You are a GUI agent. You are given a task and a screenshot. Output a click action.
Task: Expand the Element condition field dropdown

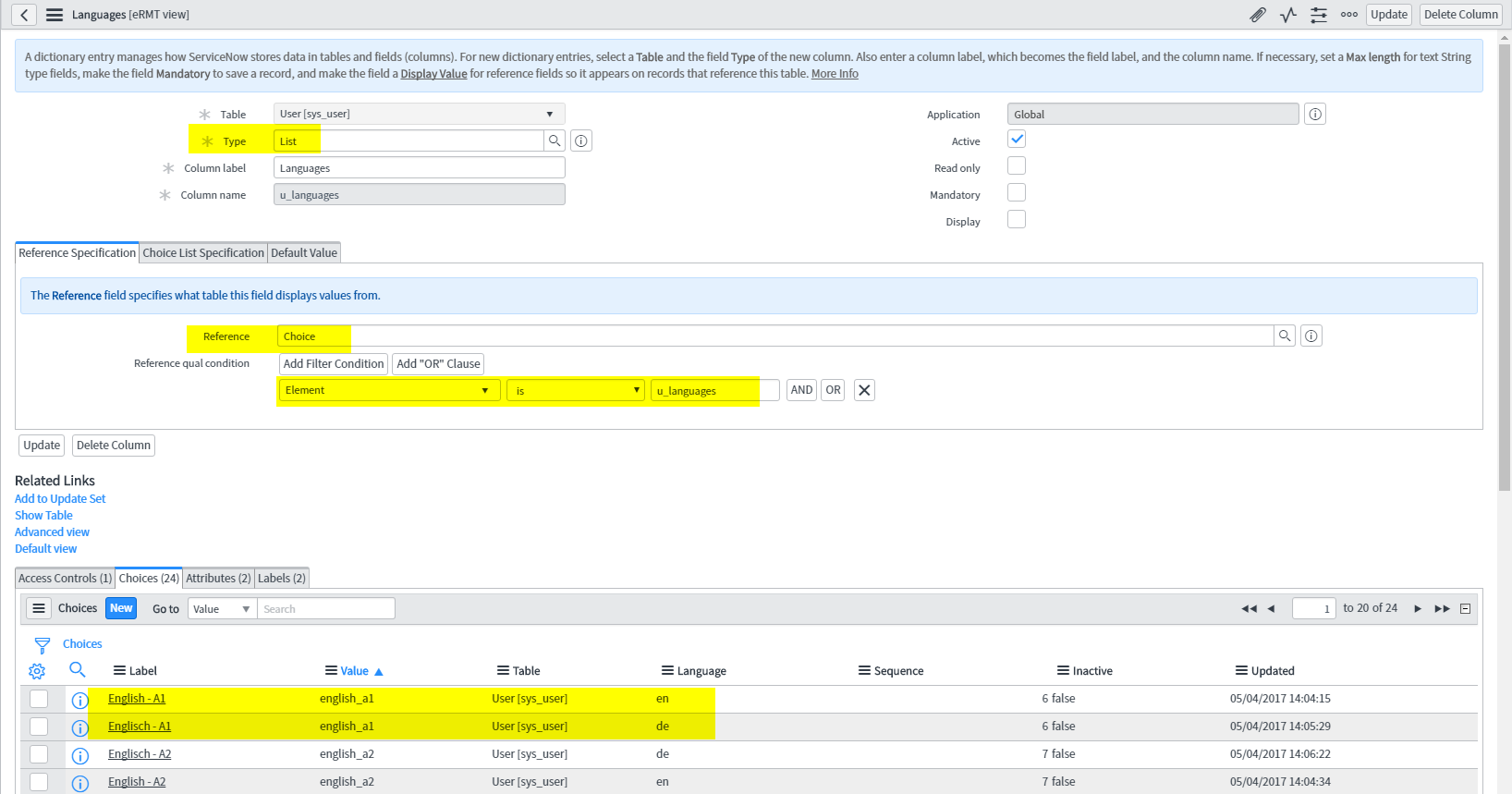[x=388, y=390]
